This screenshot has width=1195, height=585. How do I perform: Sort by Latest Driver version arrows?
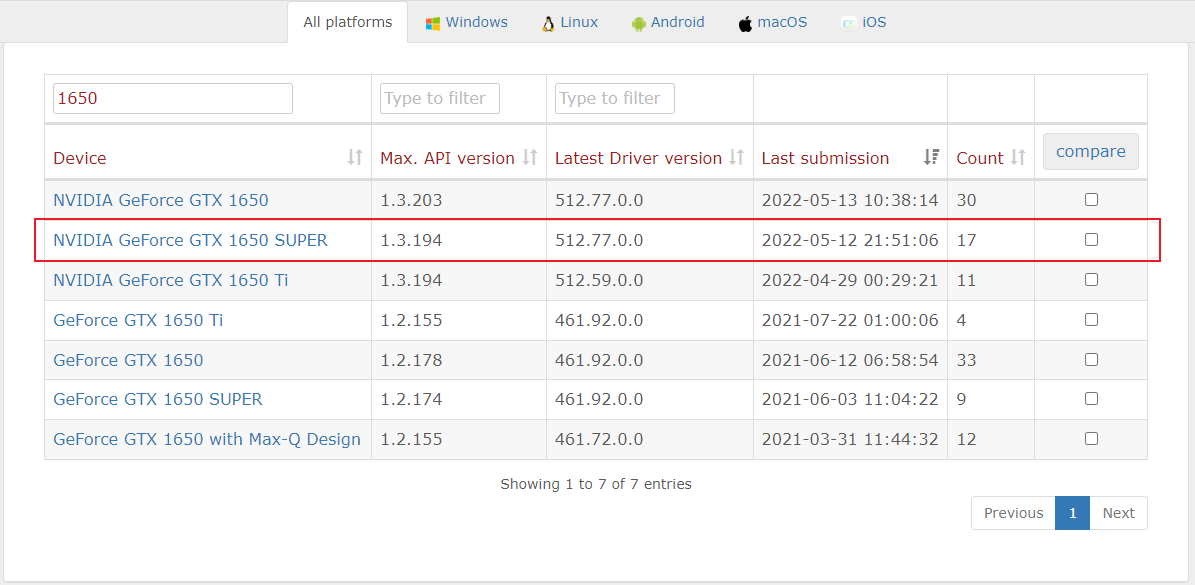coord(736,158)
